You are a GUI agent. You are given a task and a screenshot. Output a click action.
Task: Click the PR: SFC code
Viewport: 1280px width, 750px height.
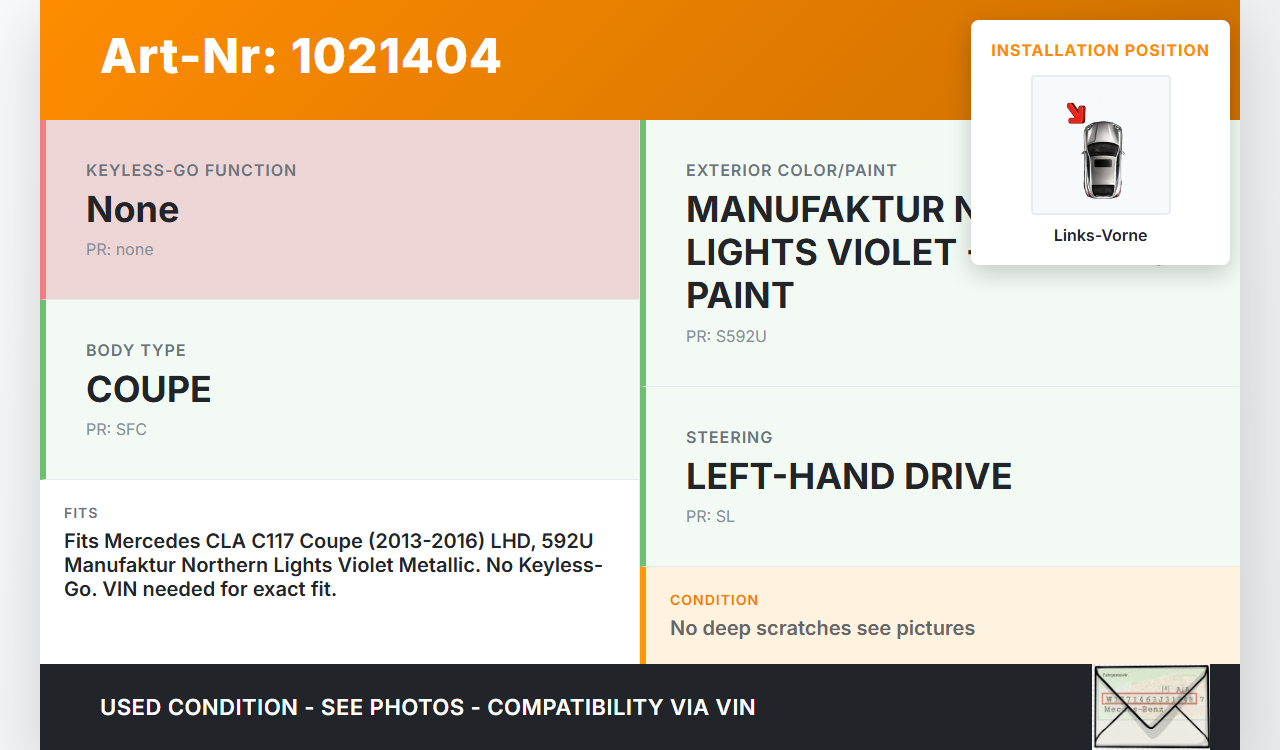(x=116, y=430)
